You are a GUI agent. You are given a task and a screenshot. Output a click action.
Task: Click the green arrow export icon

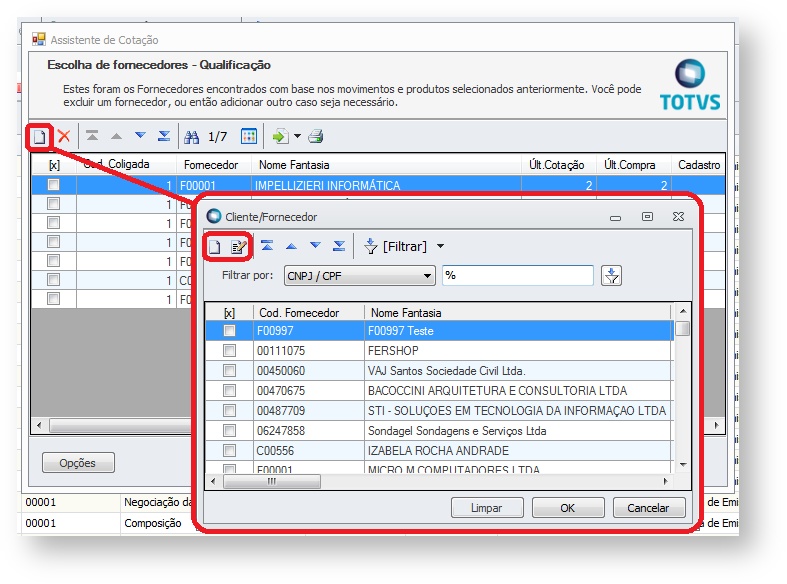coord(281,136)
